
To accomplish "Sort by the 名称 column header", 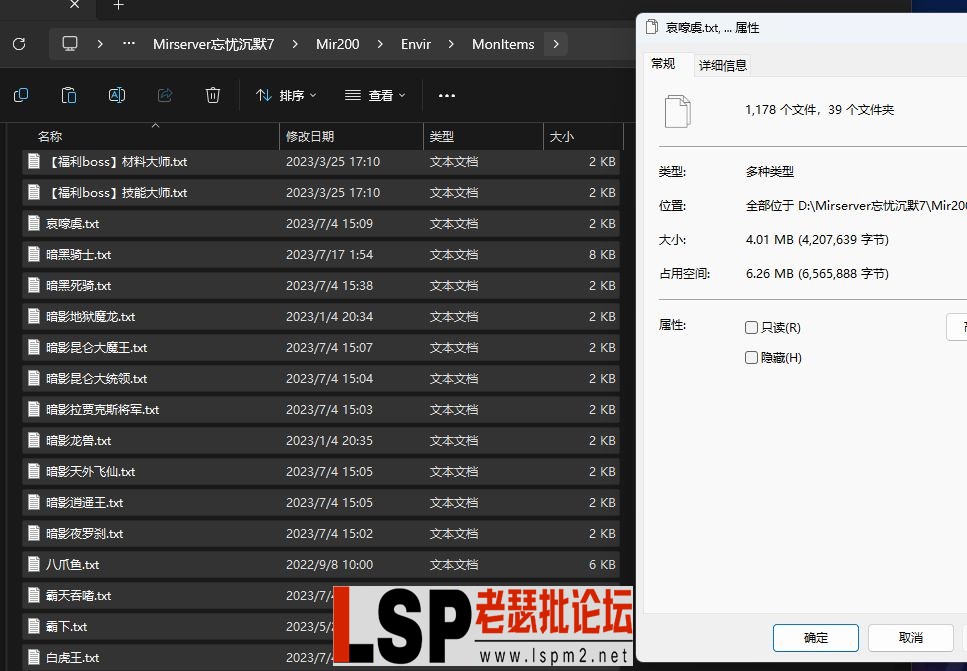I will (151, 136).
